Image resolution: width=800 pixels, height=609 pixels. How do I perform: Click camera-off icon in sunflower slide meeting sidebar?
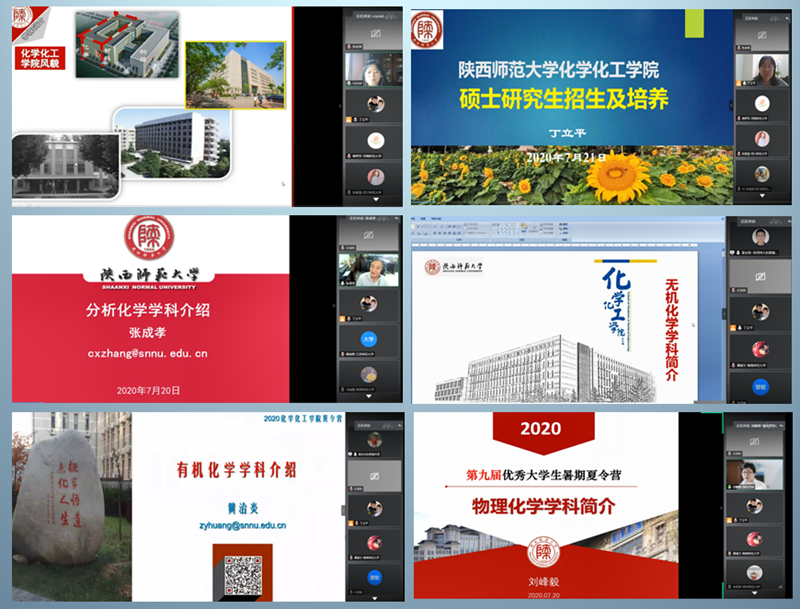[761, 36]
